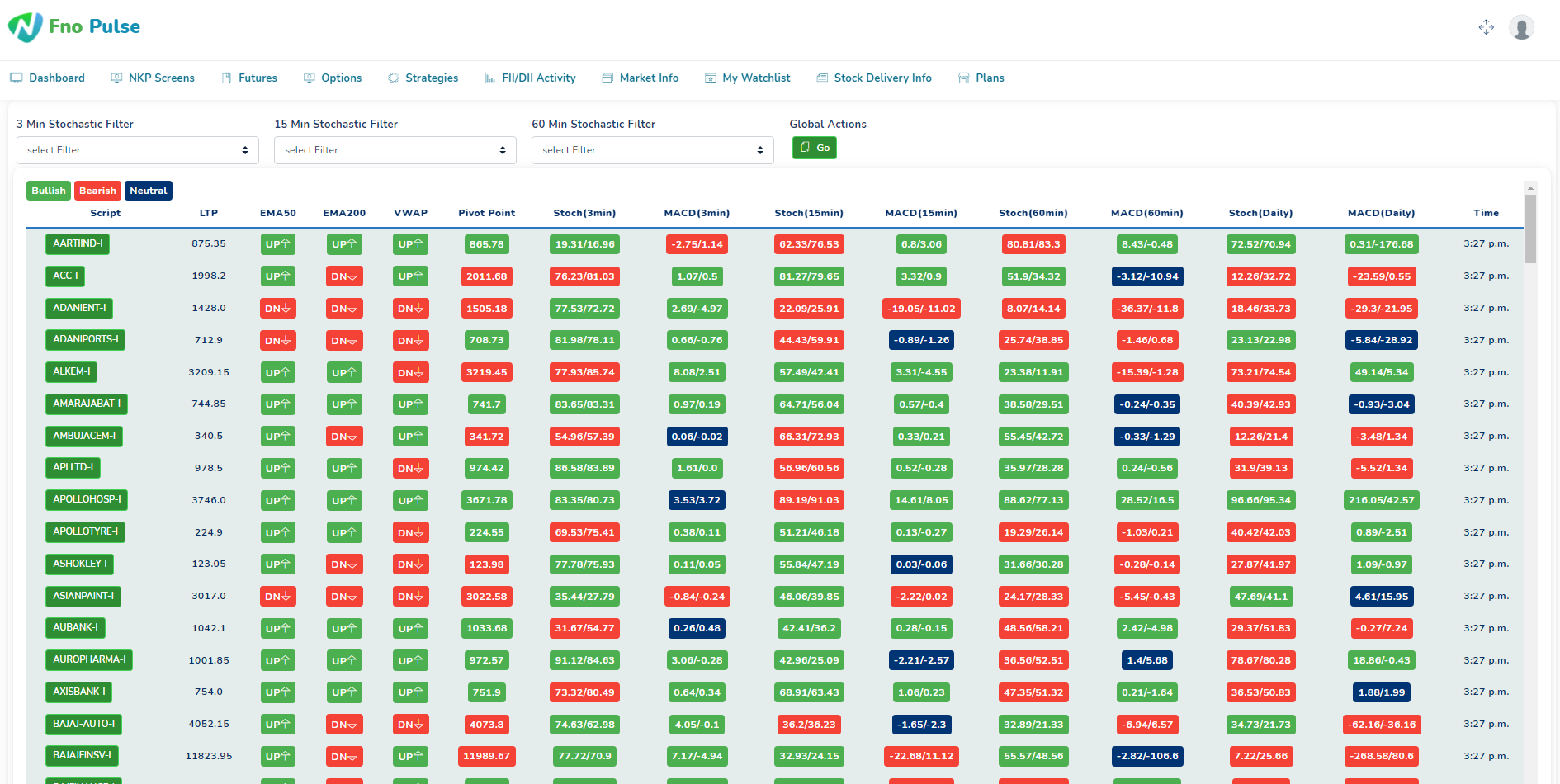Click the table vertical scrollbar thumb
The width and height of the screenshot is (1560, 784).
(x=1530, y=229)
